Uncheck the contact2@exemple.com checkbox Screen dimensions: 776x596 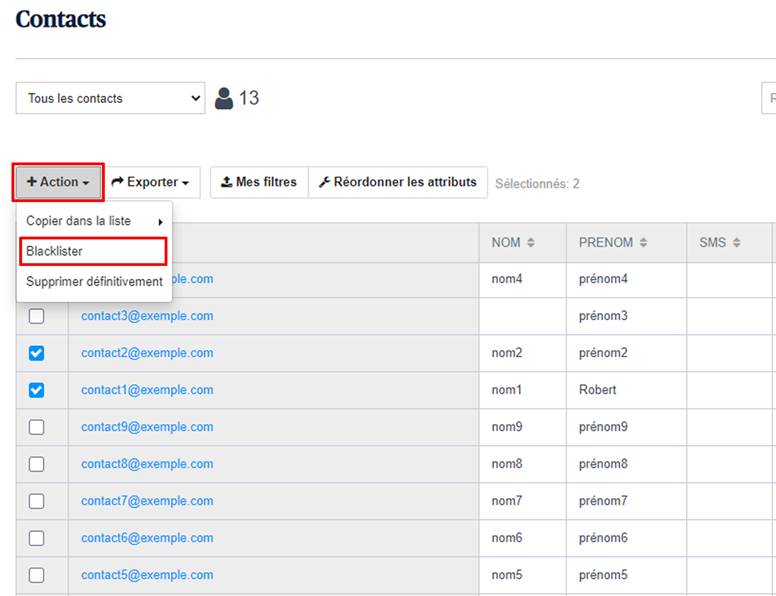(x=37, y=353)
